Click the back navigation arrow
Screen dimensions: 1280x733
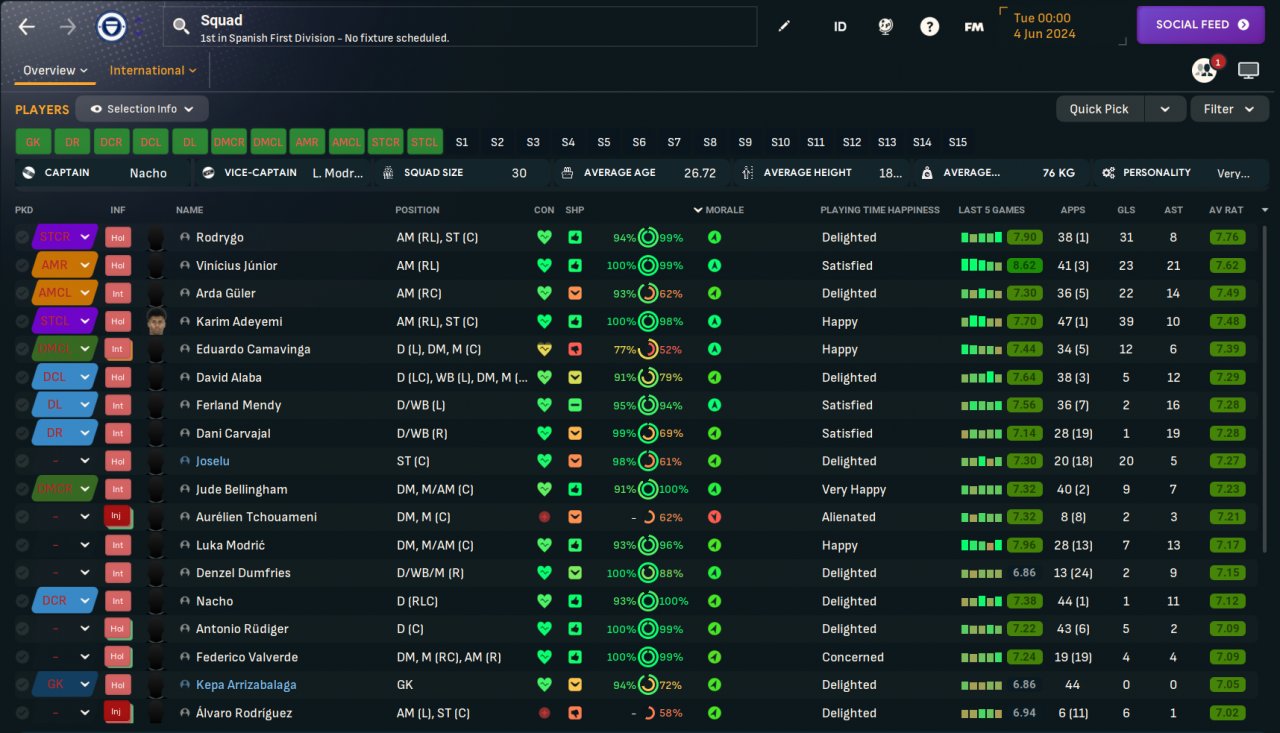pos(27,26)
